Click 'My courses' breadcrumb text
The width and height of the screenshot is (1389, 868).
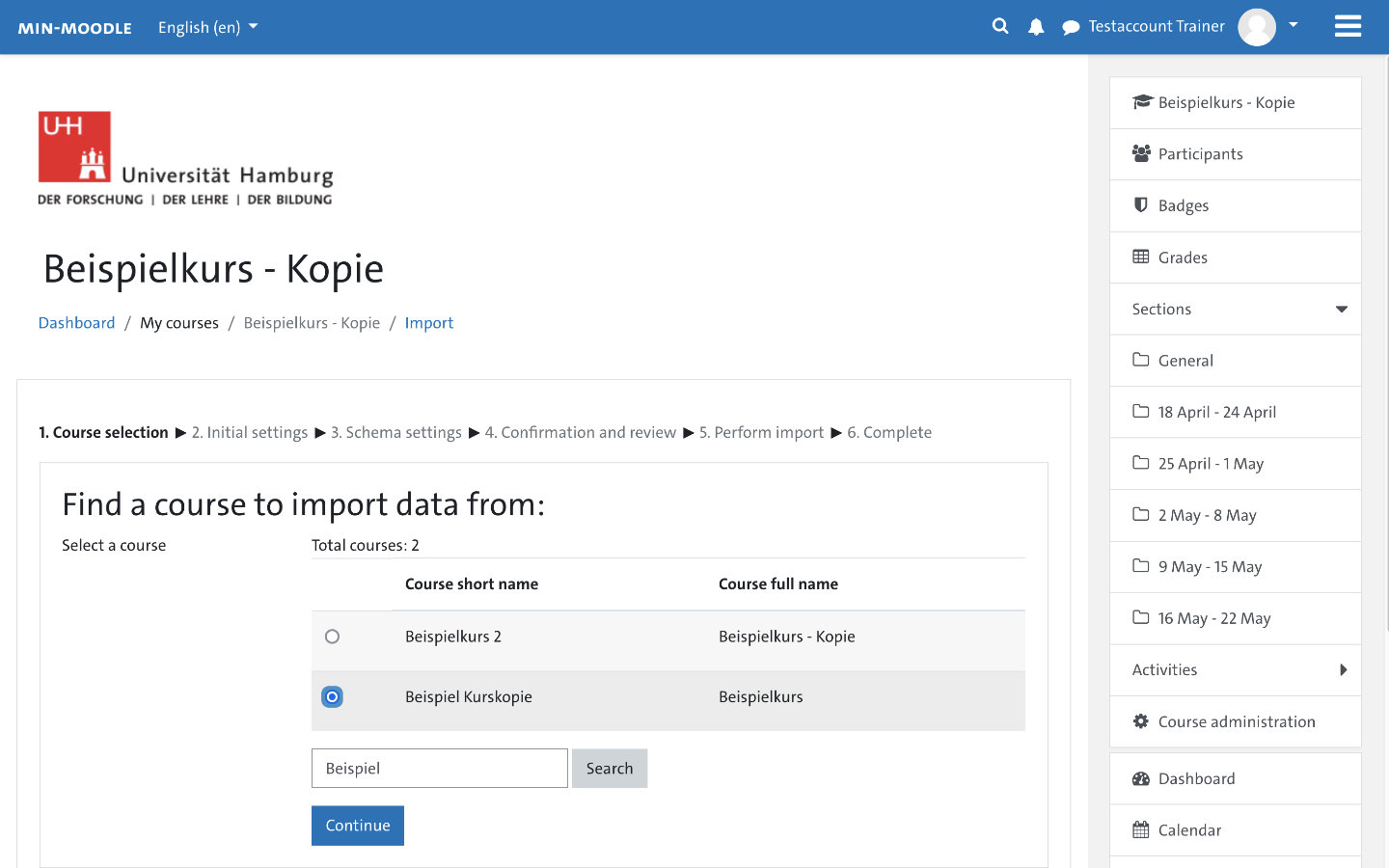[x=179, y=323]
